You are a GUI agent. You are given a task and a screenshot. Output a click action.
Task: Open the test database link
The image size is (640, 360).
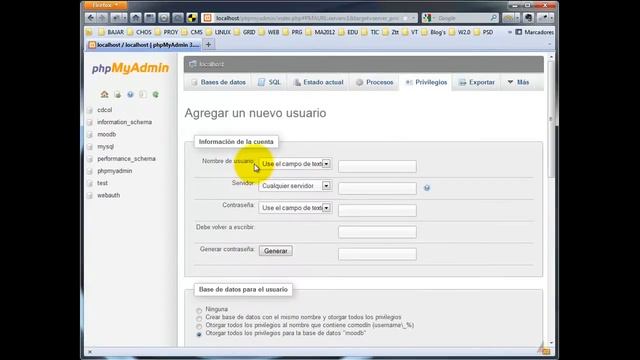(102, 183)
